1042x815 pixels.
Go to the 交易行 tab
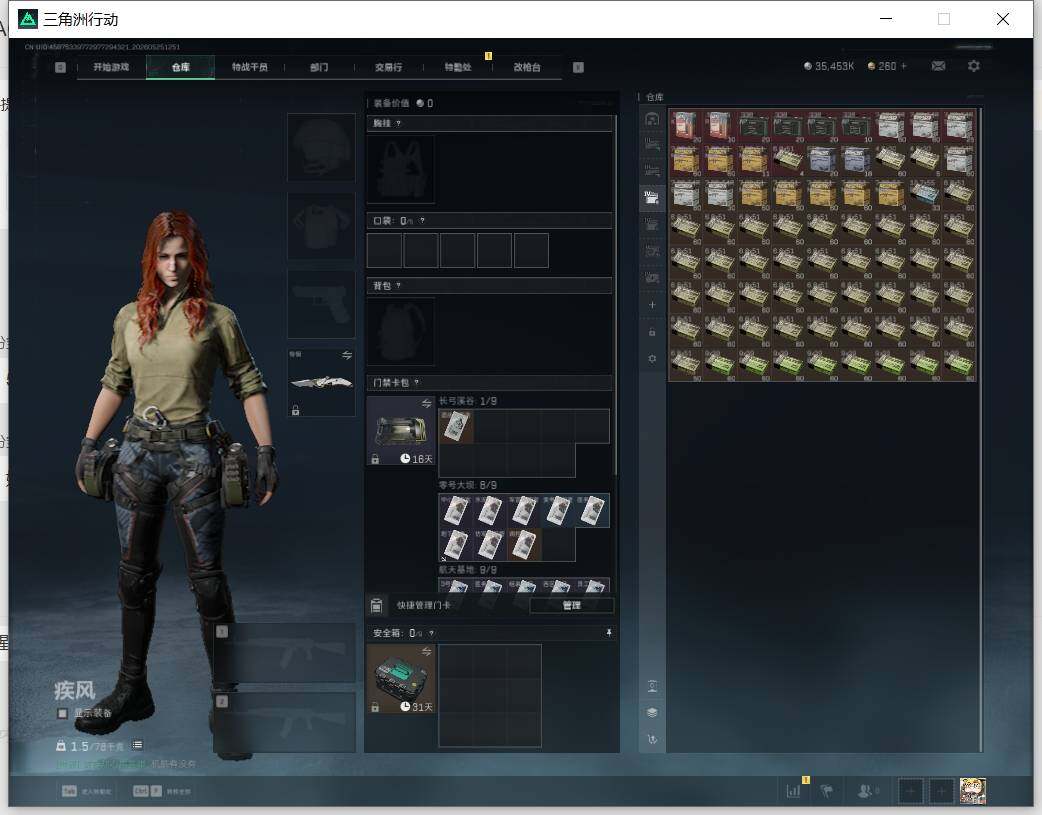[x=389, y=67]
